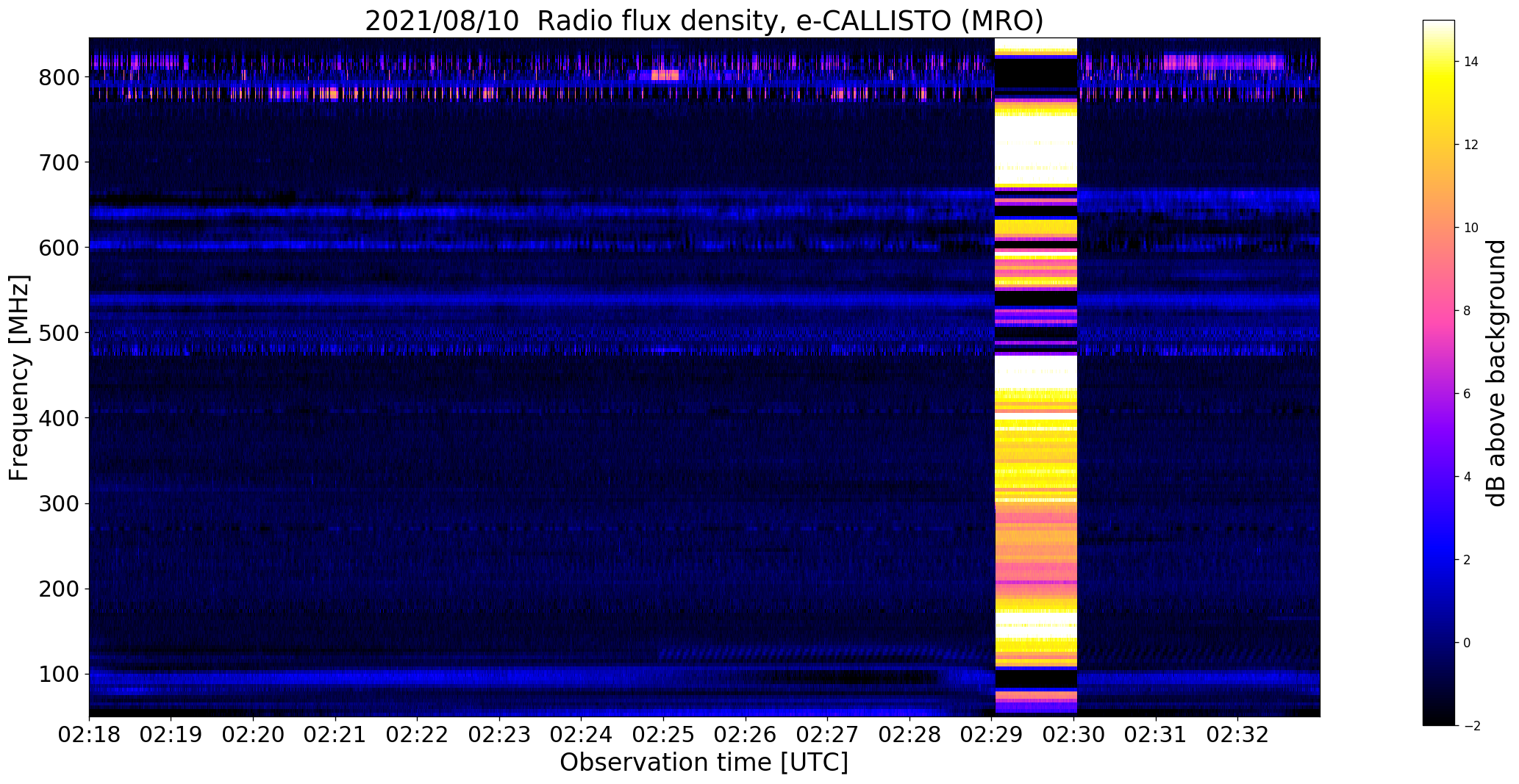
Task: Click the colorbar tick label 2
Action: (x=1468, y=560)
